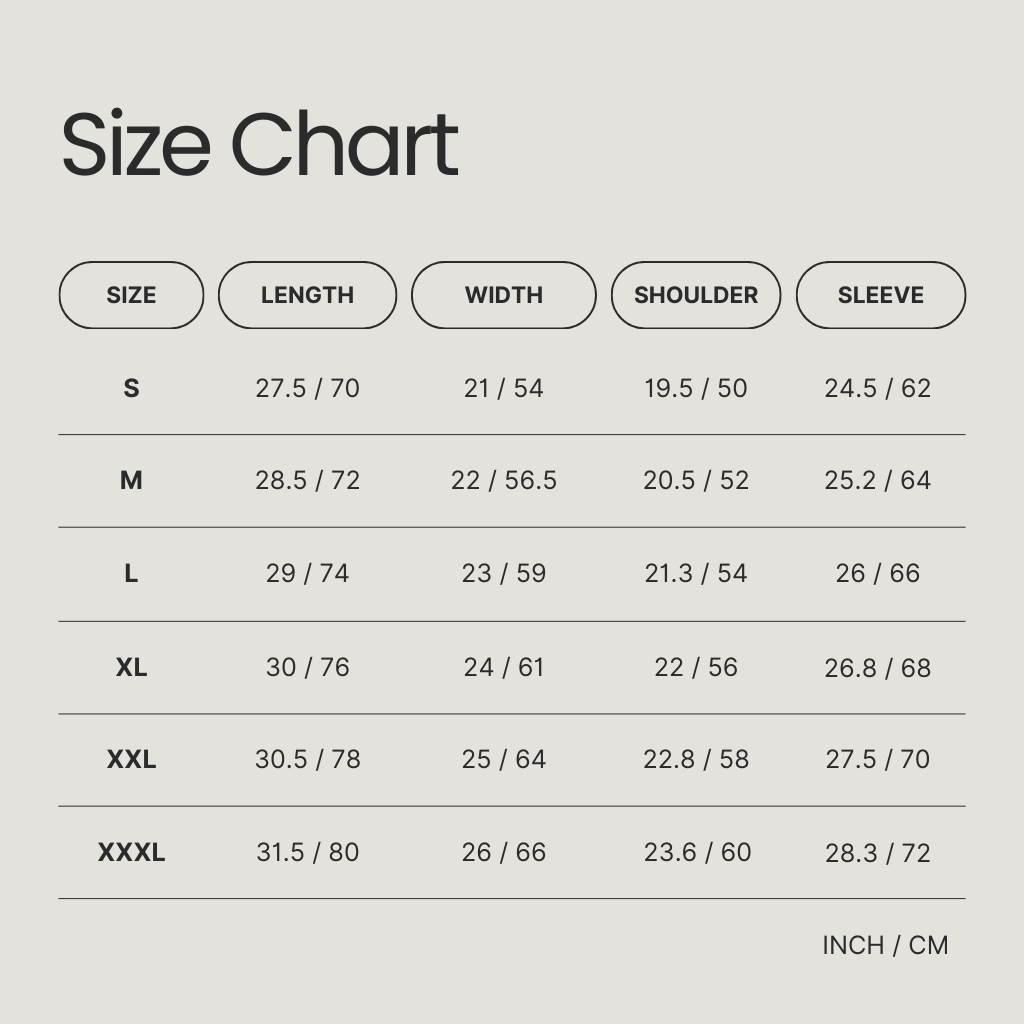This screenshot has width=1024, height=1024.
Task: Click the L size row label
Action: click(131, 573)
